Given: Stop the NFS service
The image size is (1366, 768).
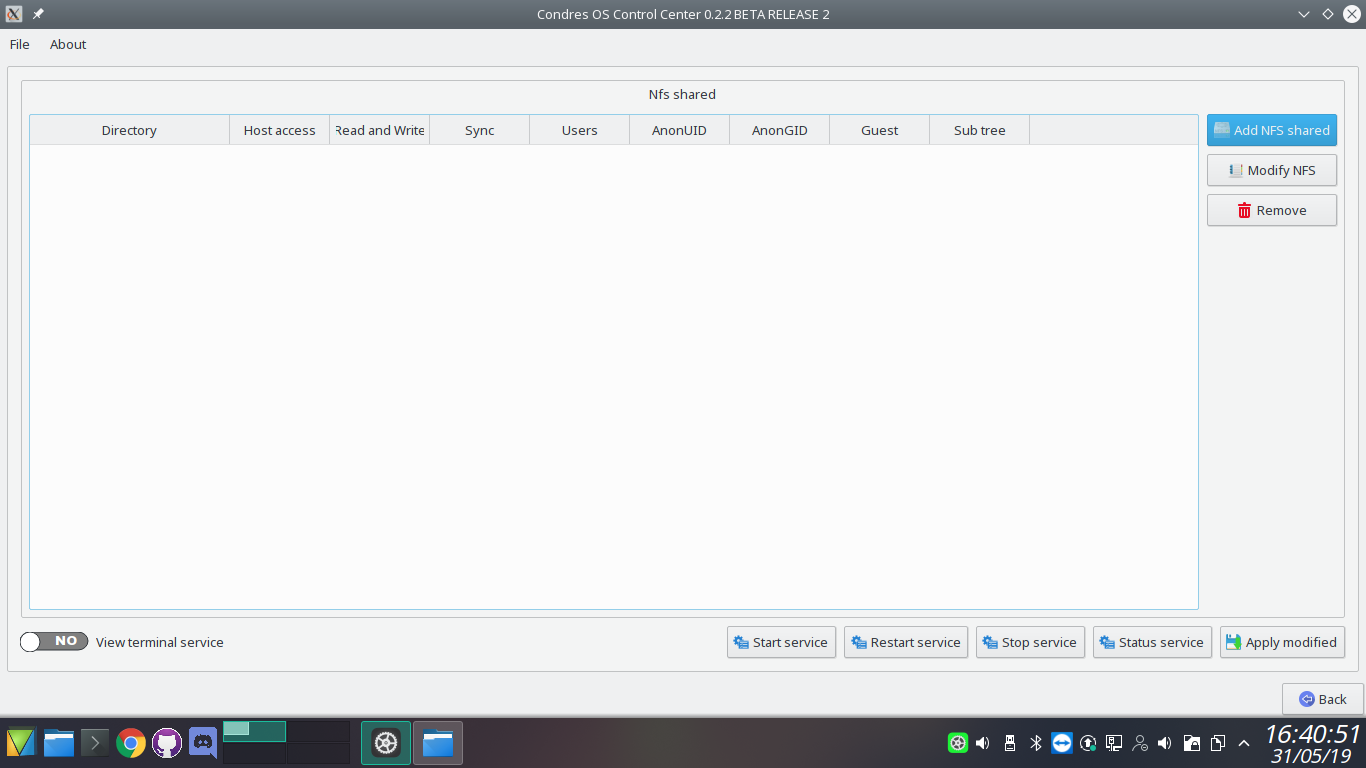Looking at the screenshot, I should tap(1030, 642).
